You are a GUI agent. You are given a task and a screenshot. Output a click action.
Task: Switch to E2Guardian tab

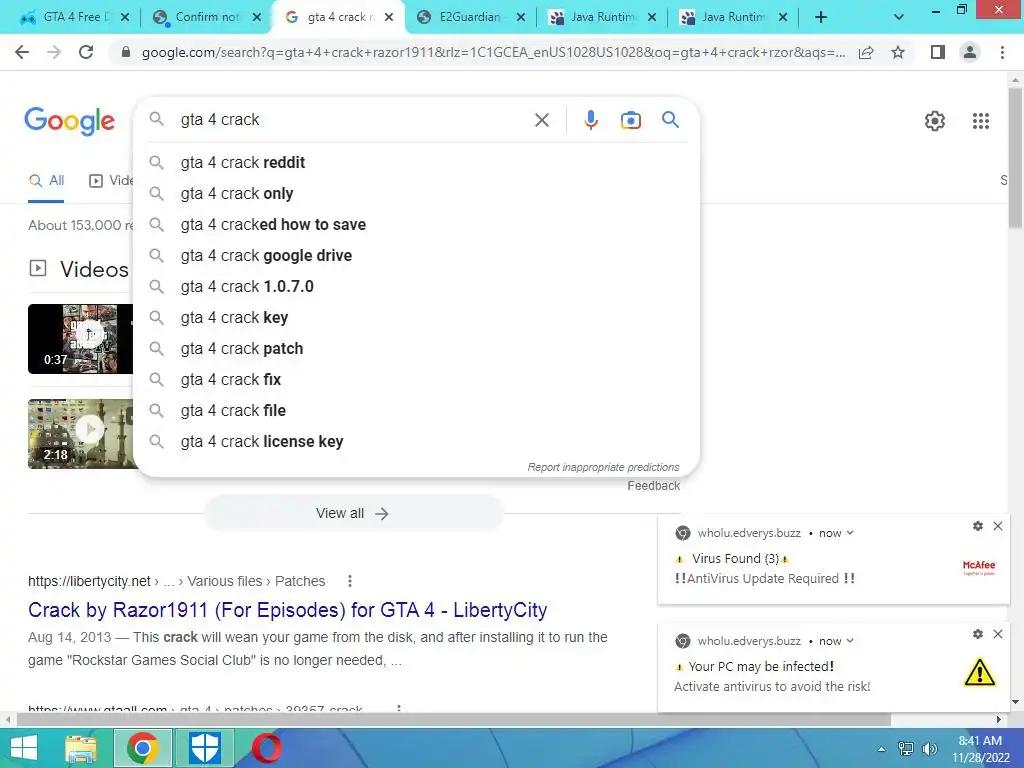pos(470,17)
